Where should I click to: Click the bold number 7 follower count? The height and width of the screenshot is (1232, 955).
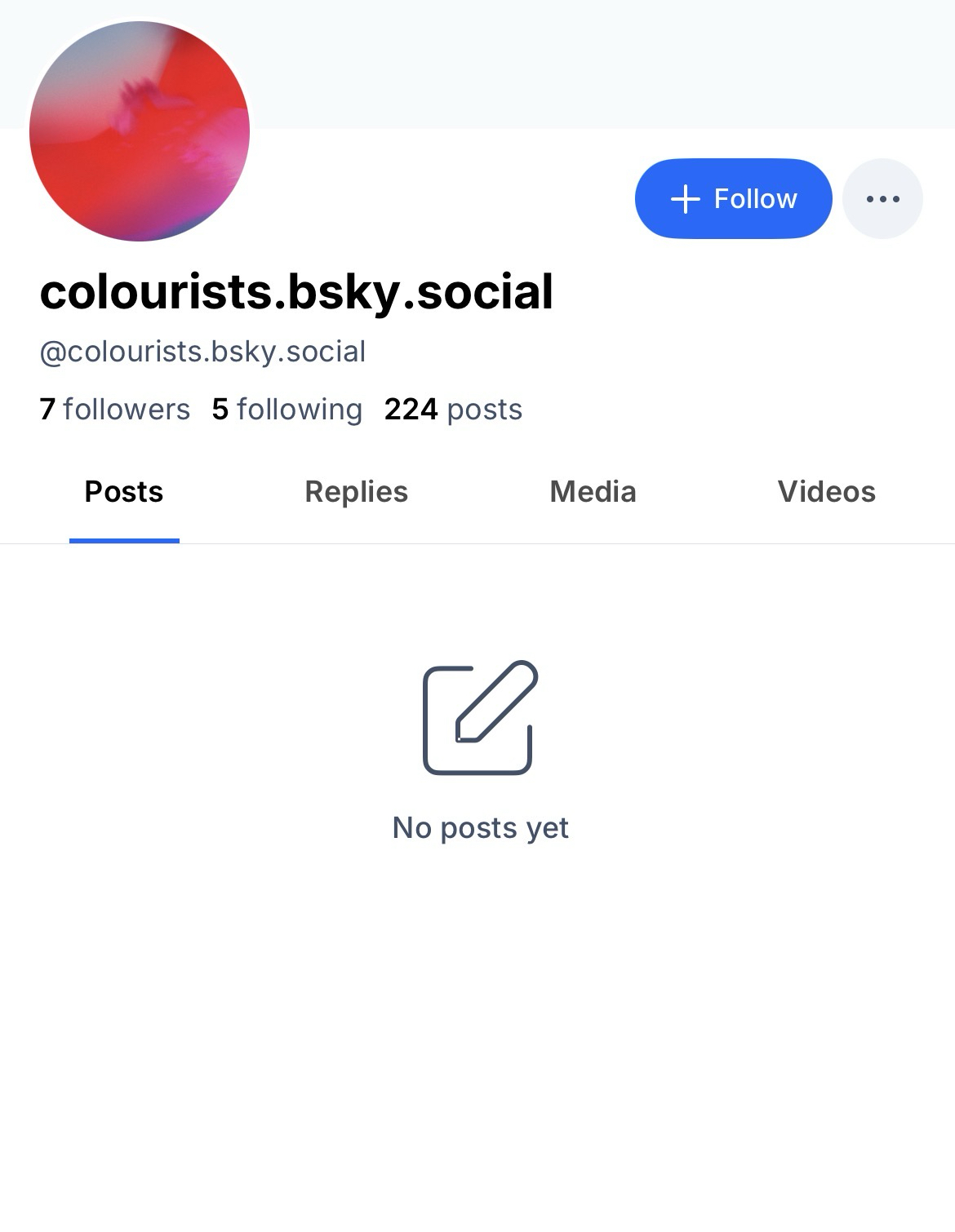[47, 410]
